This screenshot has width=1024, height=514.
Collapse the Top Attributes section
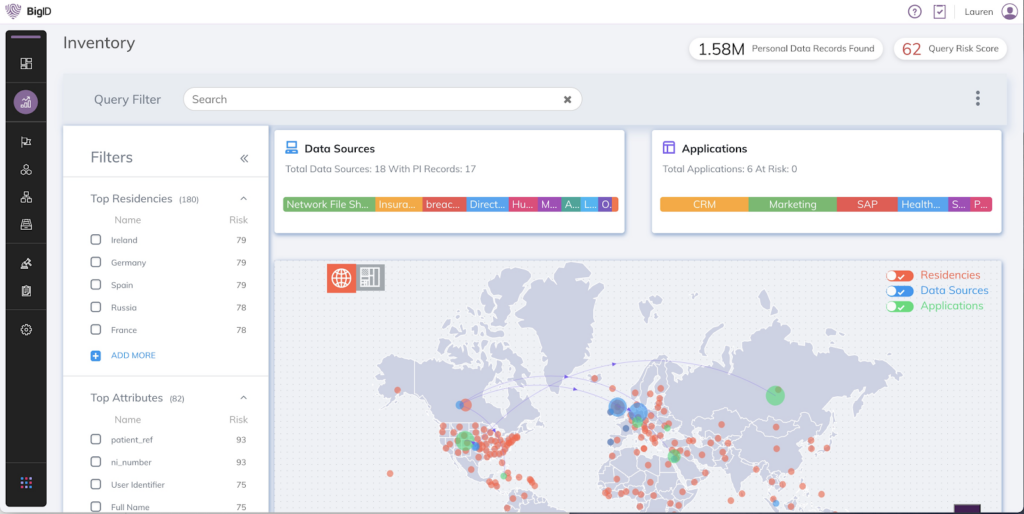243,398
